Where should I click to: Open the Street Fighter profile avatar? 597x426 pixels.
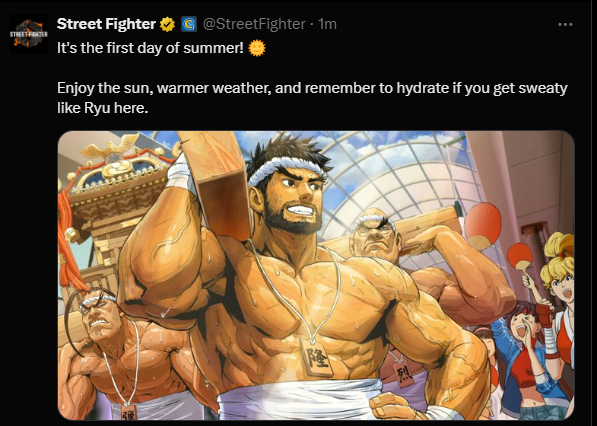point(29,34)
